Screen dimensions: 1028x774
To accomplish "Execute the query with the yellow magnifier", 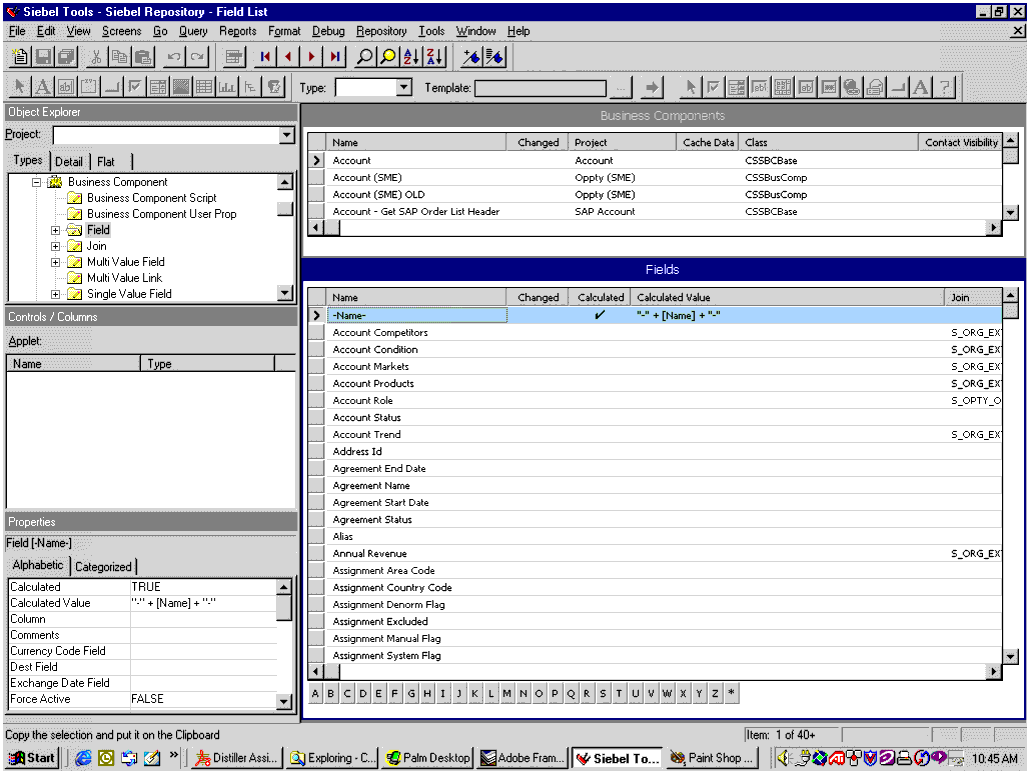I will [388, 57].
